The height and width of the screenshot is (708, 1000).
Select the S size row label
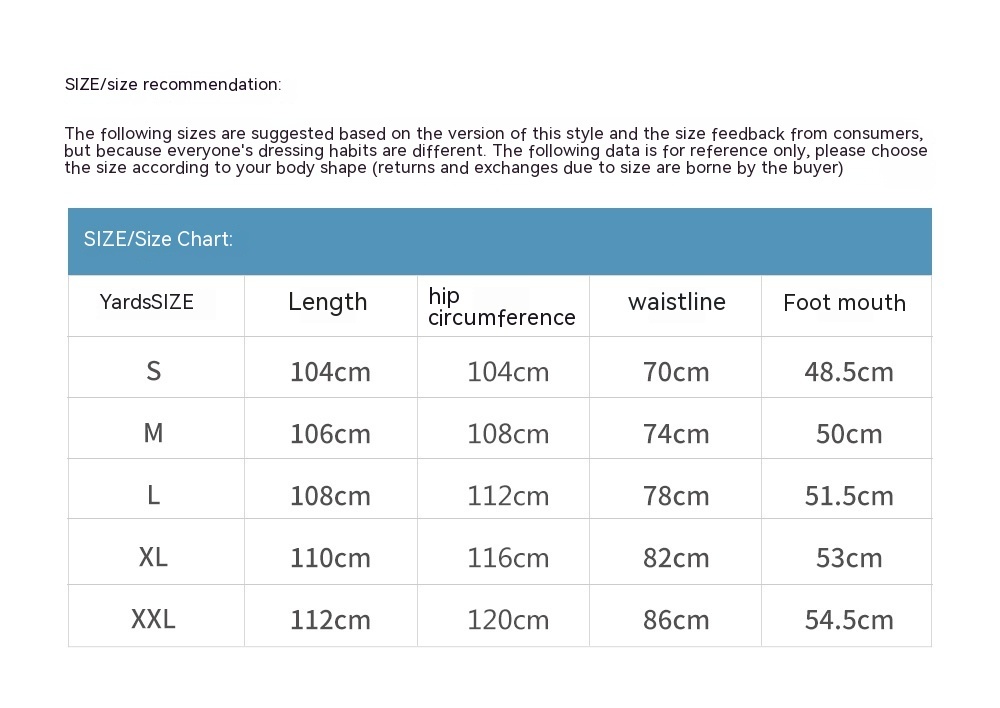pos(153,371)
